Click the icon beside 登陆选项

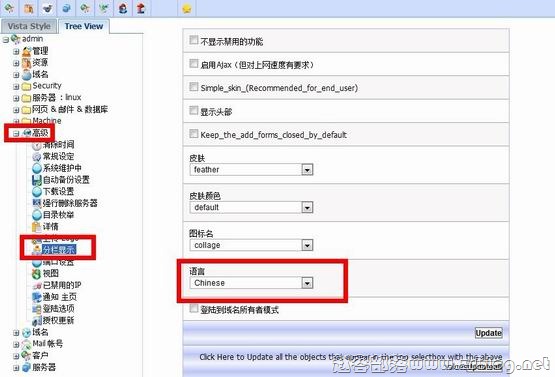37,309
